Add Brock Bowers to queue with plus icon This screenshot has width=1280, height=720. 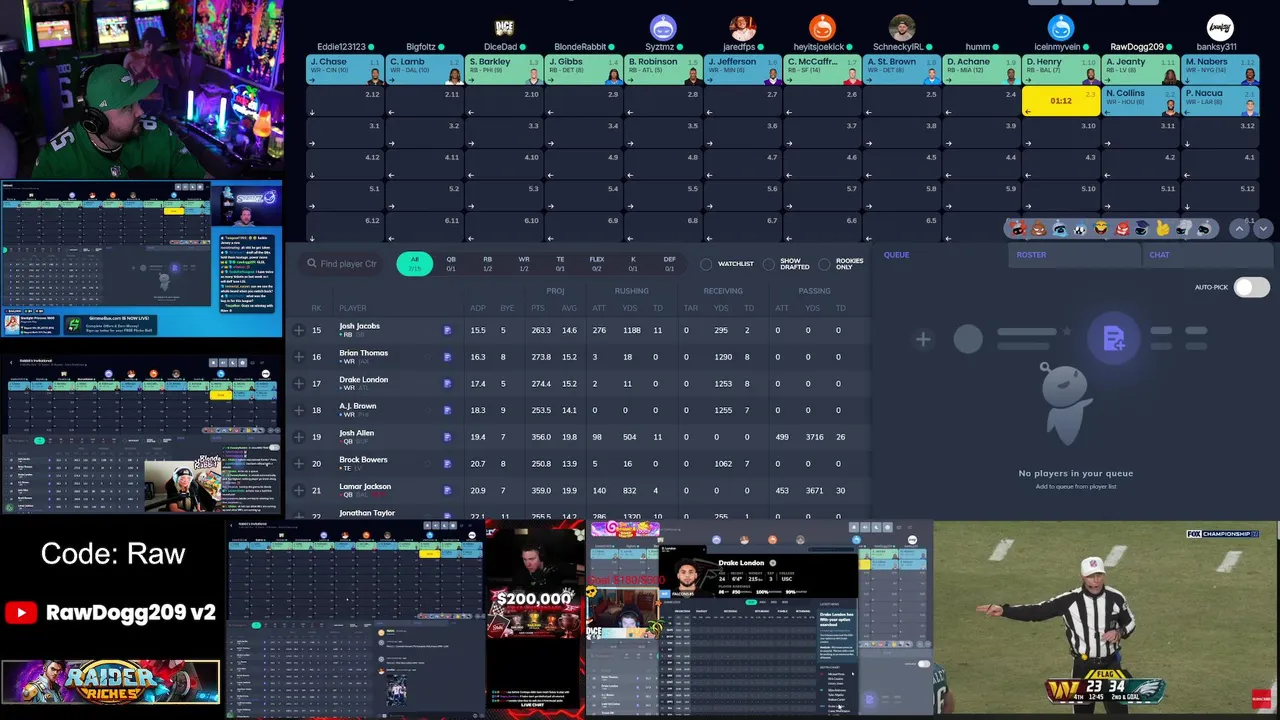tap(298, 464)
